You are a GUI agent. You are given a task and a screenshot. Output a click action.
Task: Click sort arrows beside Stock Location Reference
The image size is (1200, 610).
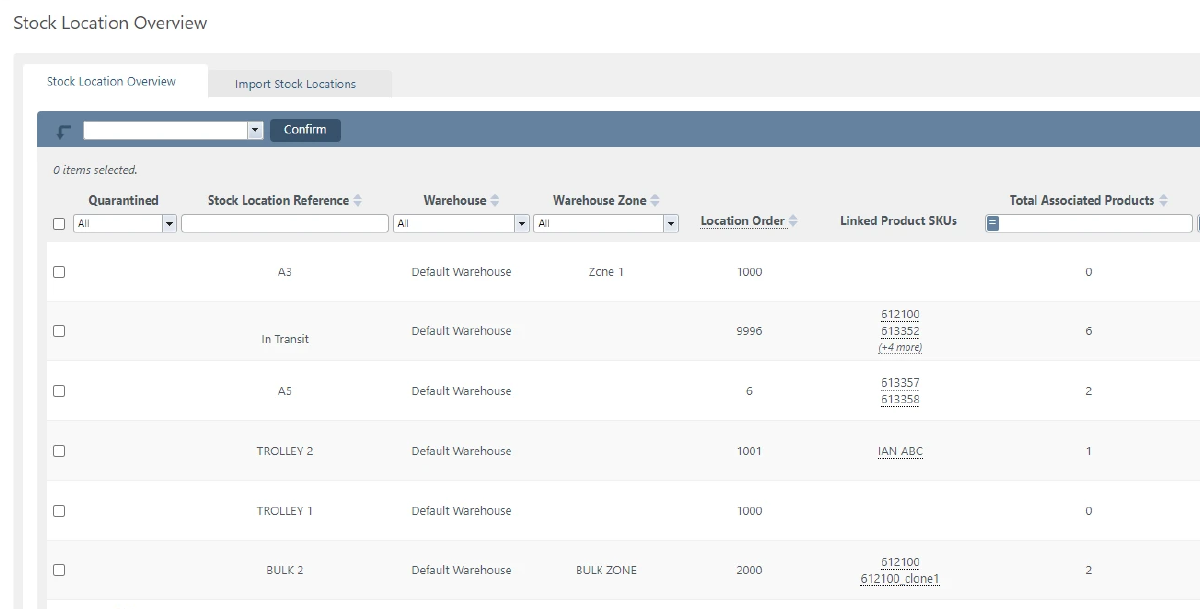358,201
